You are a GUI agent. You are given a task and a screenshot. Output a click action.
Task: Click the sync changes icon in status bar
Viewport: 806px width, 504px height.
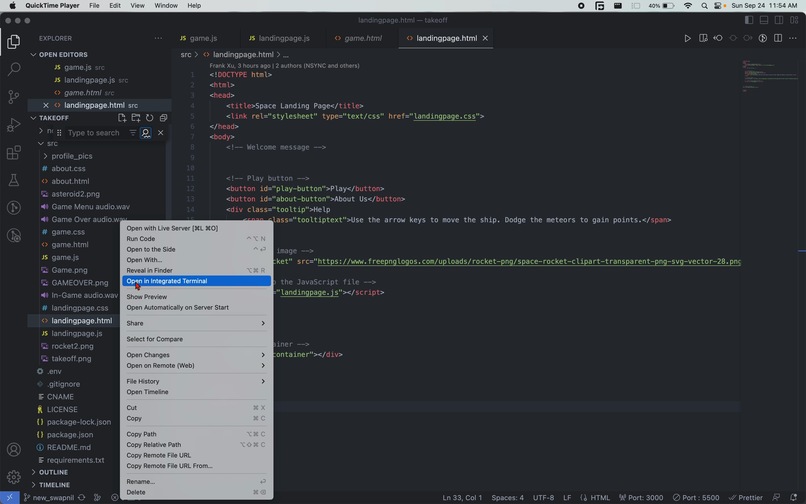tap(81, 497)
